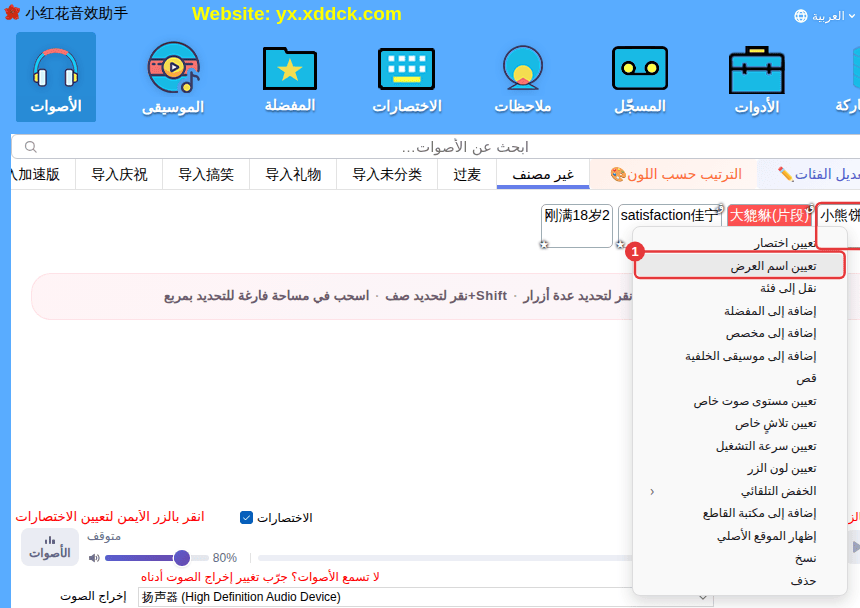Select تعيين مستوى صوت خاص

point(740,401)
